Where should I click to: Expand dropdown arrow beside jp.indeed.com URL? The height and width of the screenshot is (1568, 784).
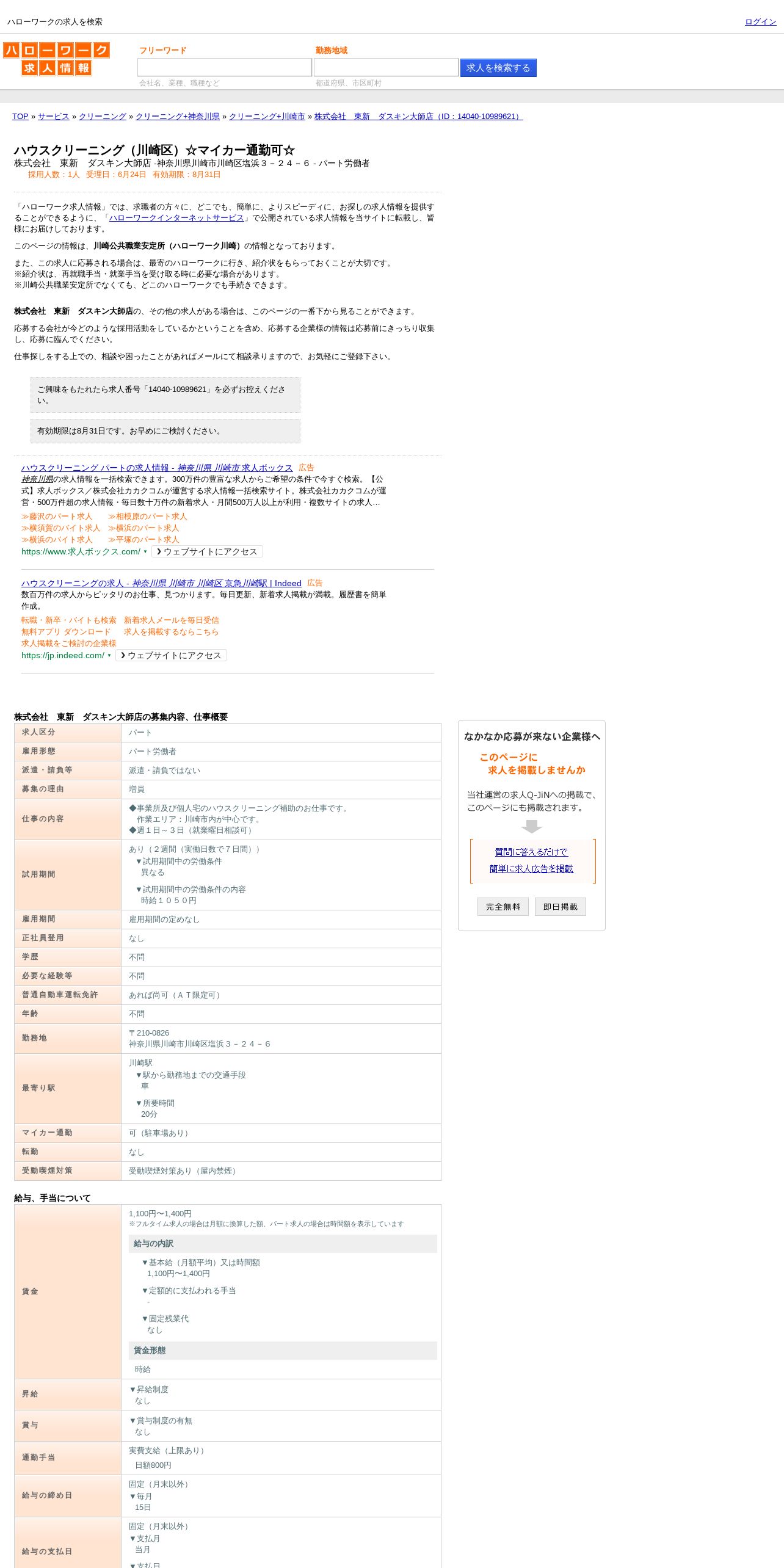(109, 655)
